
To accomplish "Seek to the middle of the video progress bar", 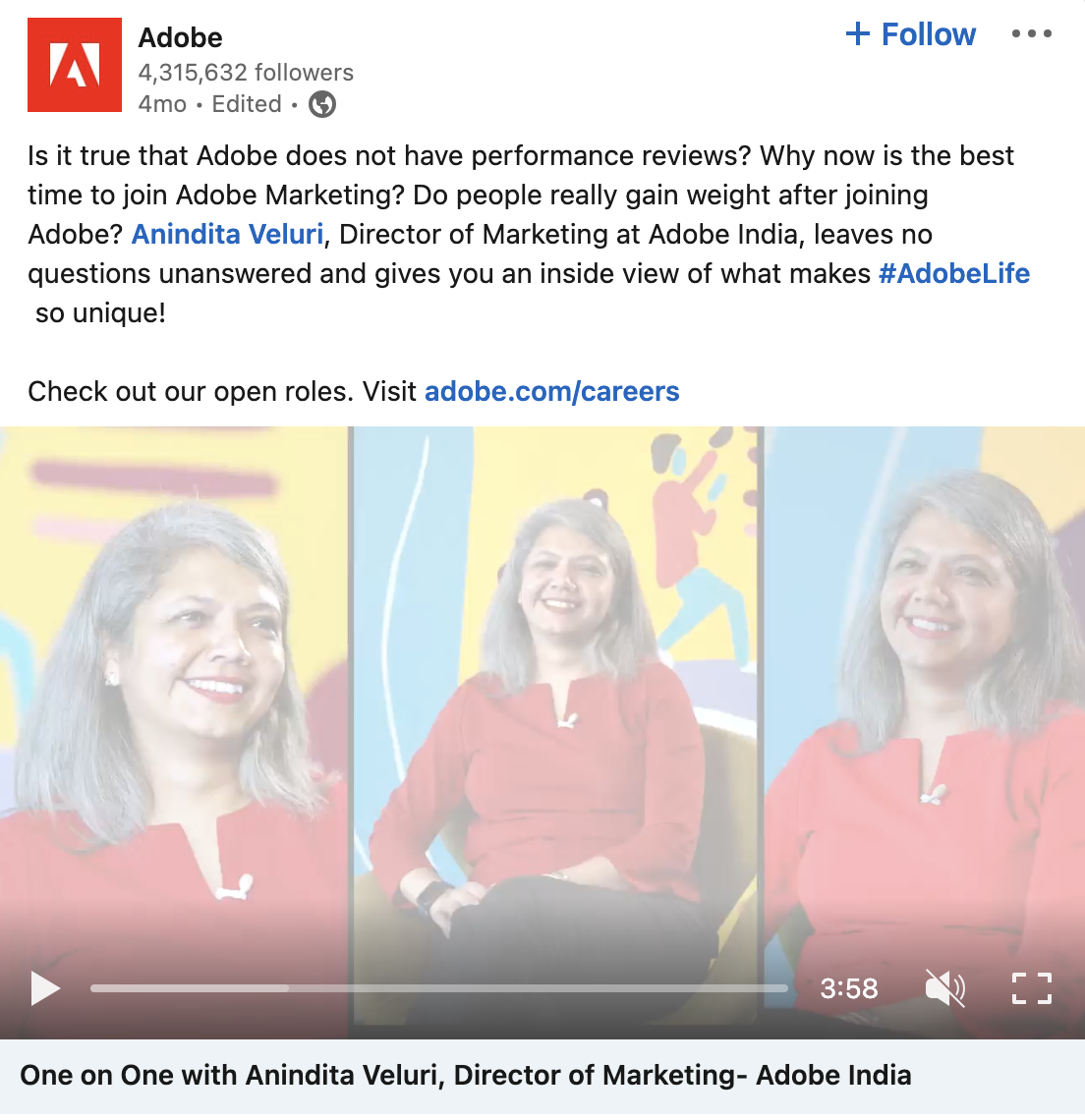I will pyautogui.click(x=439, y=988).
